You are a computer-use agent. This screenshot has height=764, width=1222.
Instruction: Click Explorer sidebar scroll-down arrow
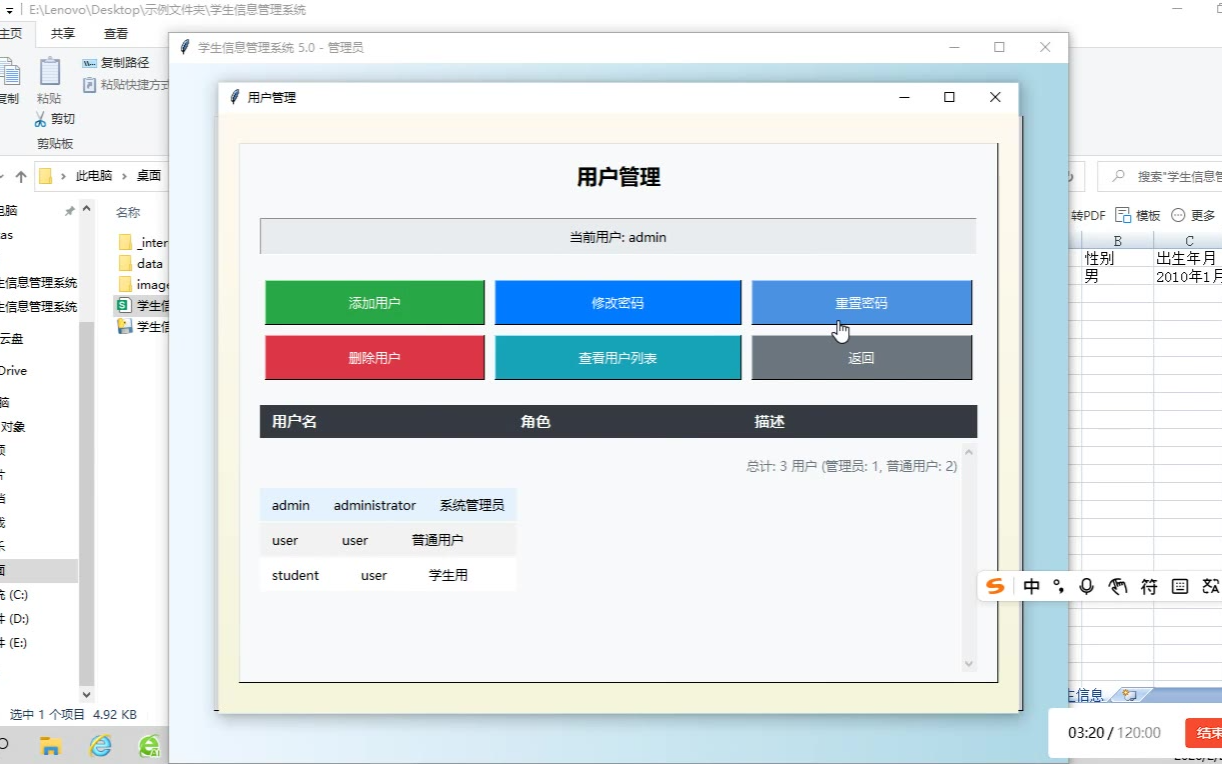pyautogui.click(x=86, y=694)
